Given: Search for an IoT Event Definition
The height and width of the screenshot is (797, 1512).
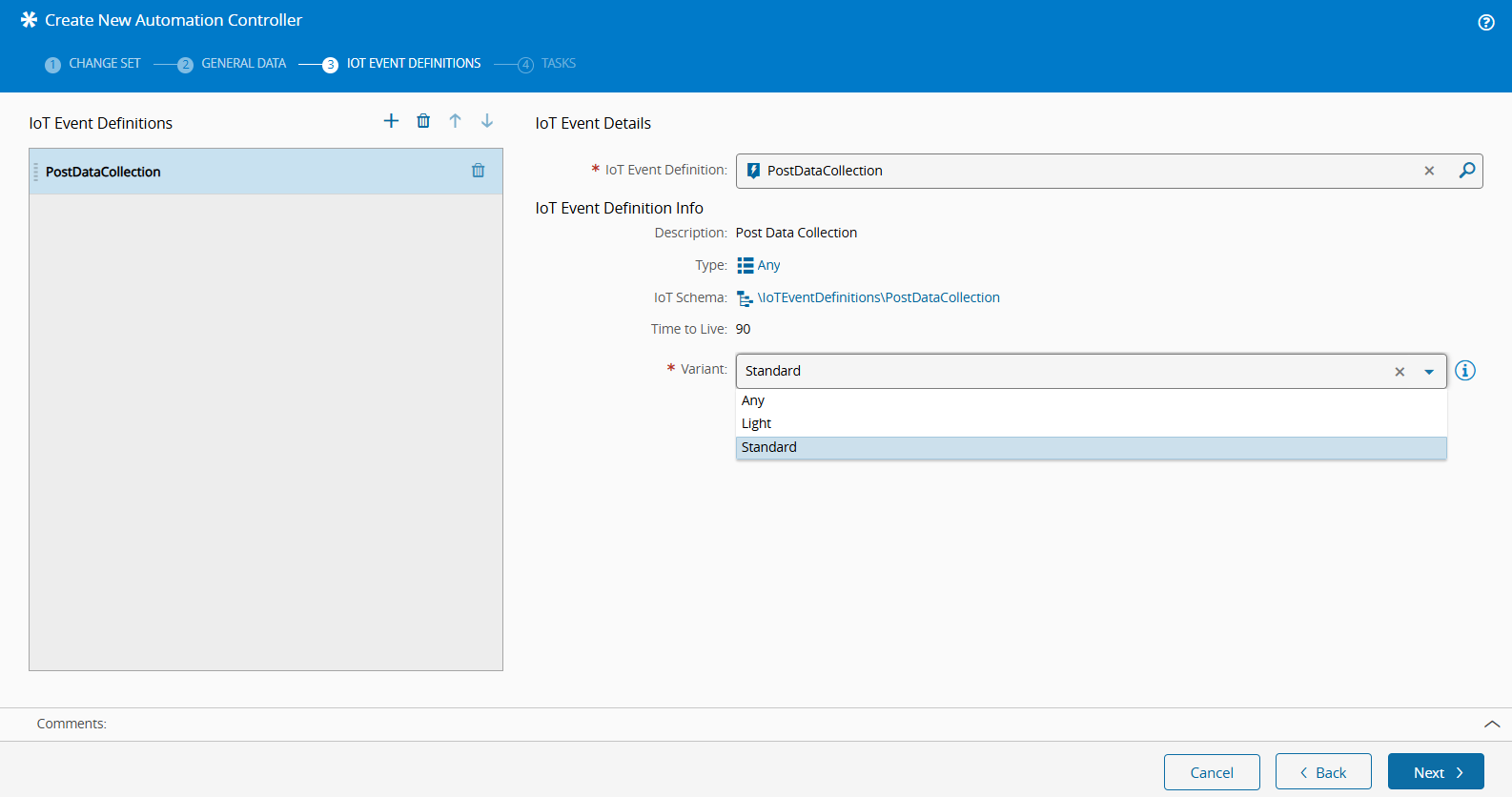Looking at the screenshot, I should point(1466,171).
